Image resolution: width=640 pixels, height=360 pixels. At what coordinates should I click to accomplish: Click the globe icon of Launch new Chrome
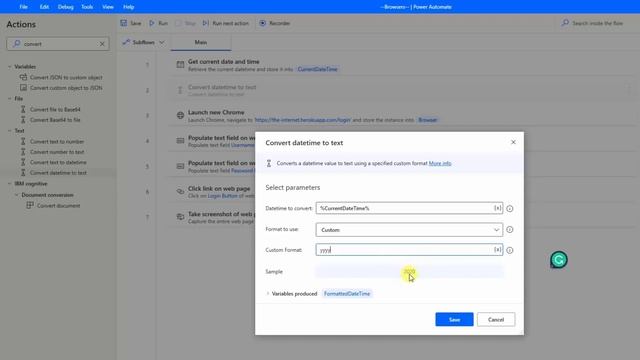pos(180,116)
